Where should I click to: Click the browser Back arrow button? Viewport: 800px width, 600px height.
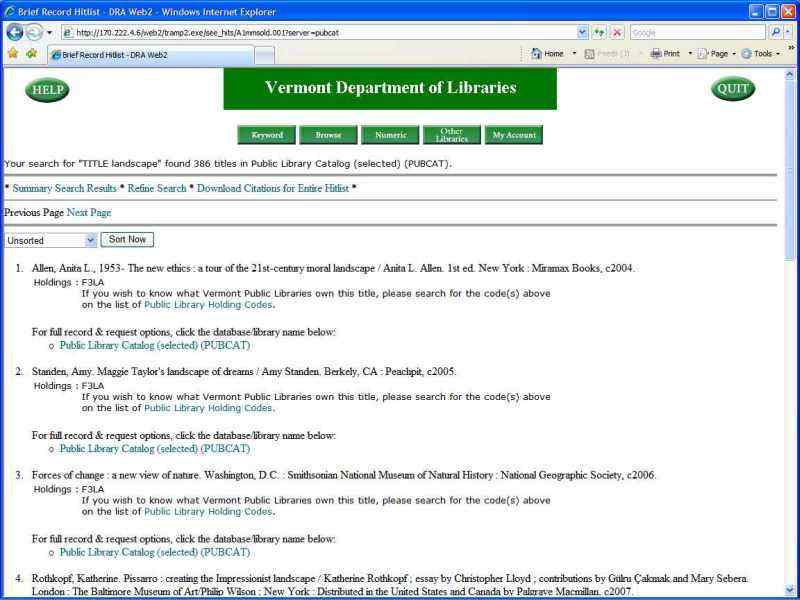(x=15, y=33)
